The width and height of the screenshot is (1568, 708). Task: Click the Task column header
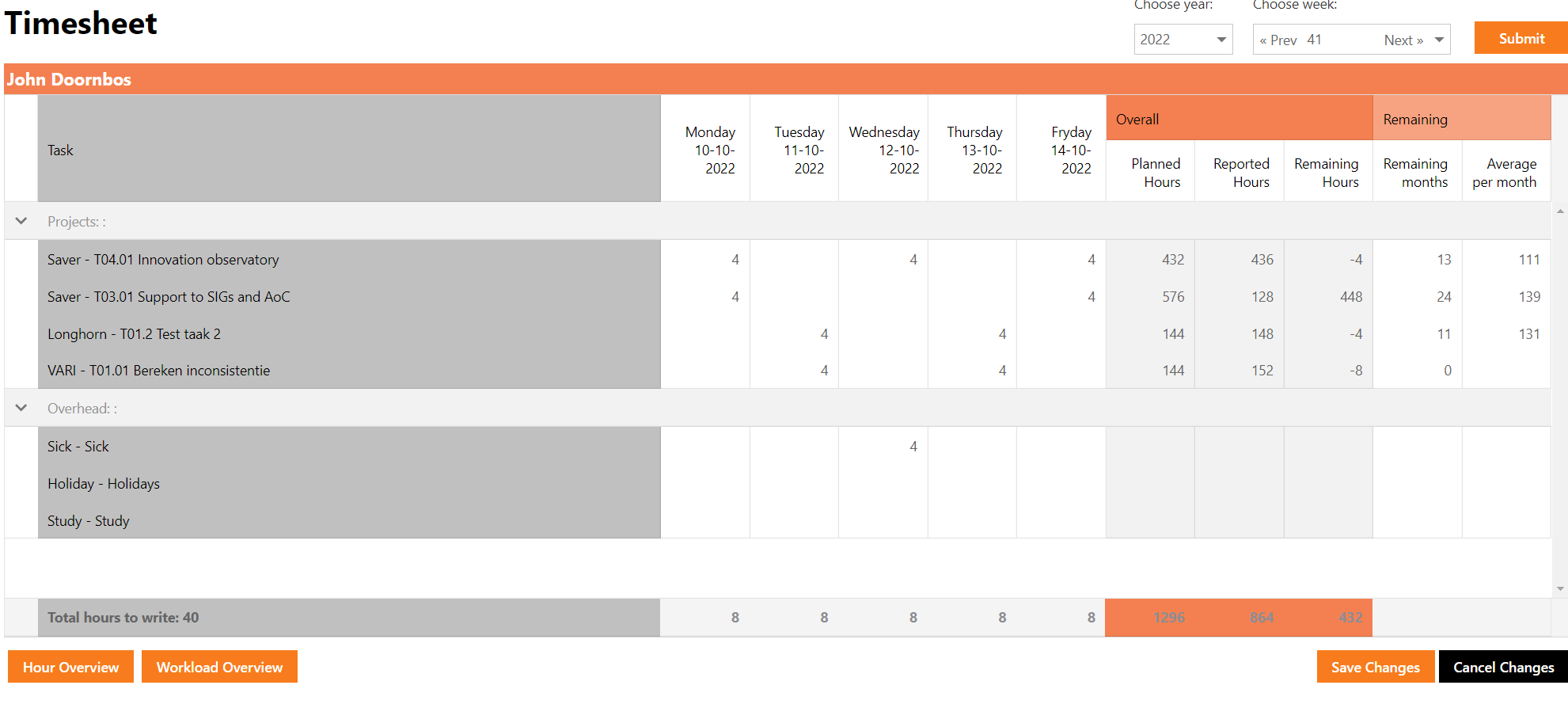click(349, 149)
